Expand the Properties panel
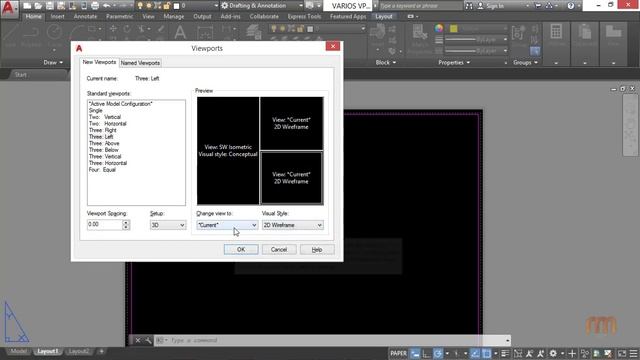The image size is (640, 360). [x=454, y=62]
